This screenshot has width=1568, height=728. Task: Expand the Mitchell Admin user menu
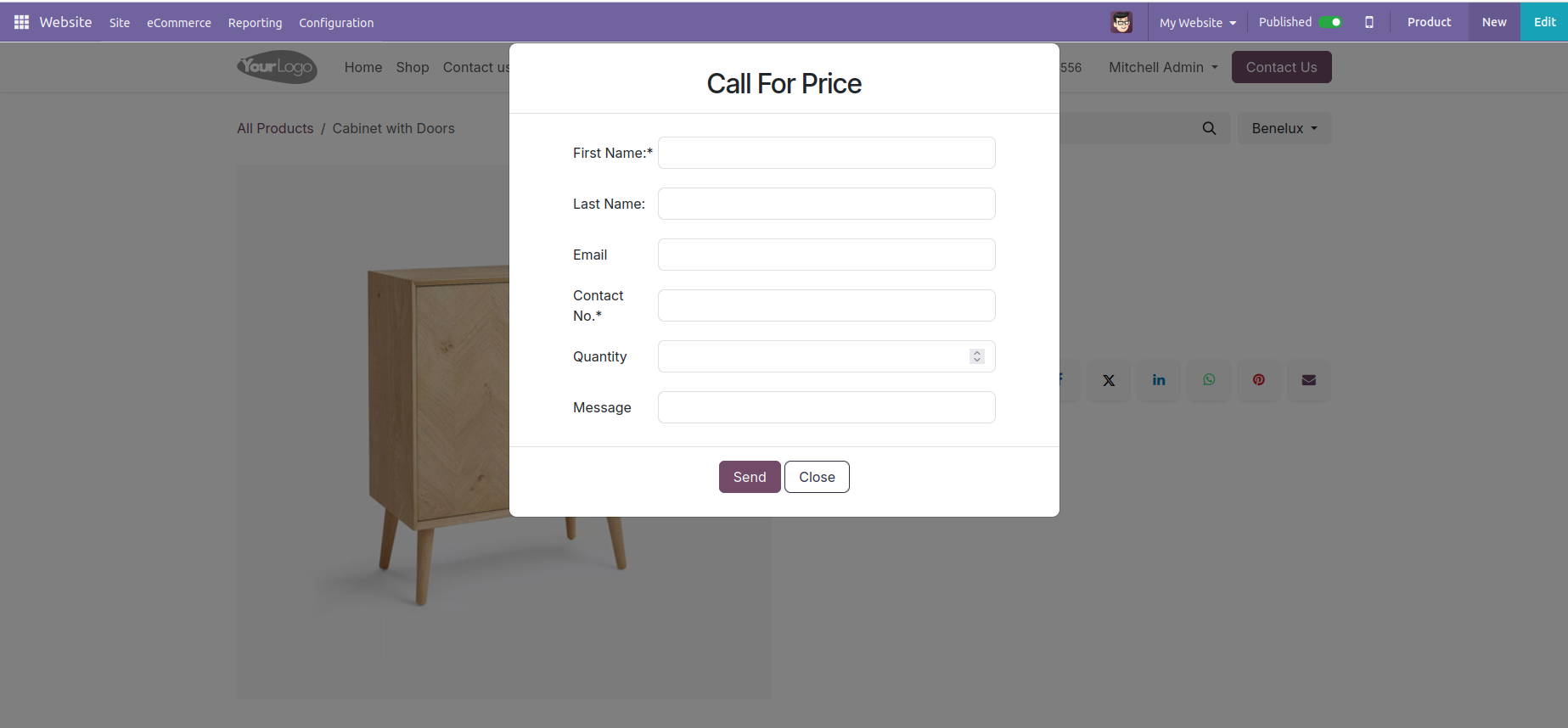click(1163, 67)
